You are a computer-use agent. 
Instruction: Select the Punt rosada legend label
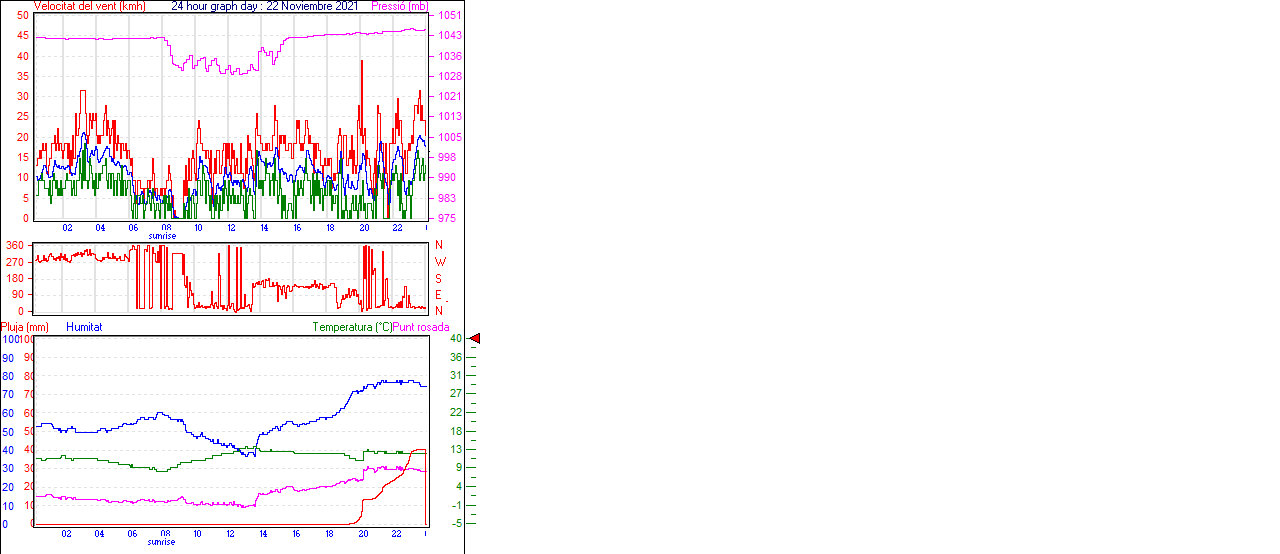point(421,327)
